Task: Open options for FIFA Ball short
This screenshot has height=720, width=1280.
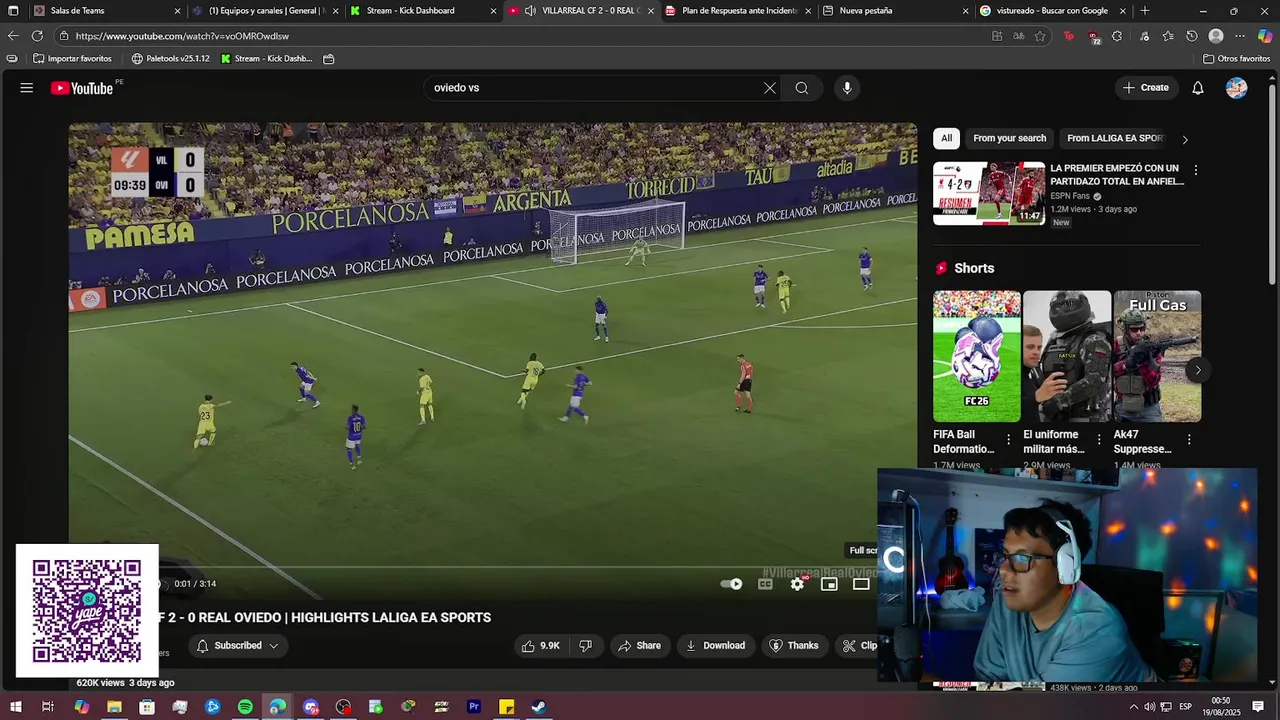Action: point(1008,440)
